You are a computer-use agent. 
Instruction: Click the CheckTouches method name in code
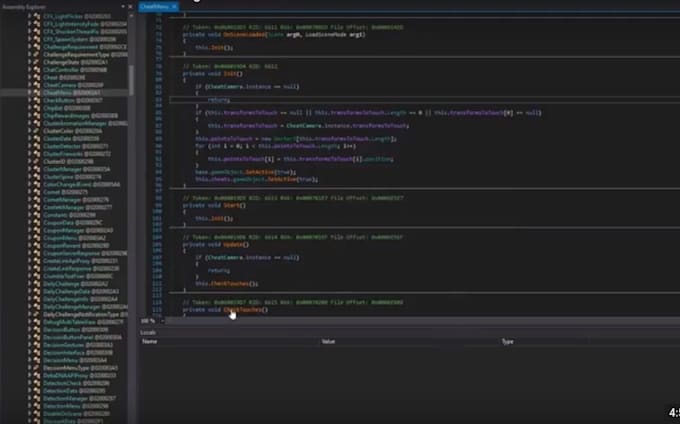245,310
